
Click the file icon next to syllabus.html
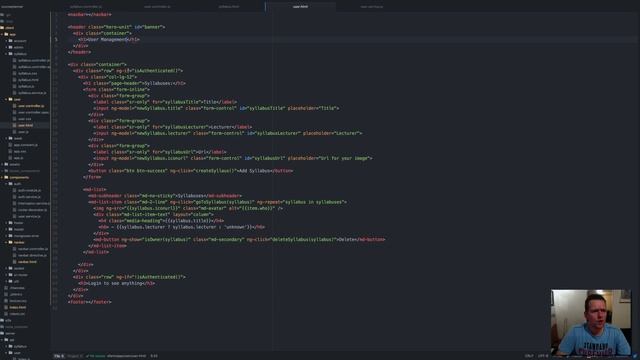coord(15,80)
